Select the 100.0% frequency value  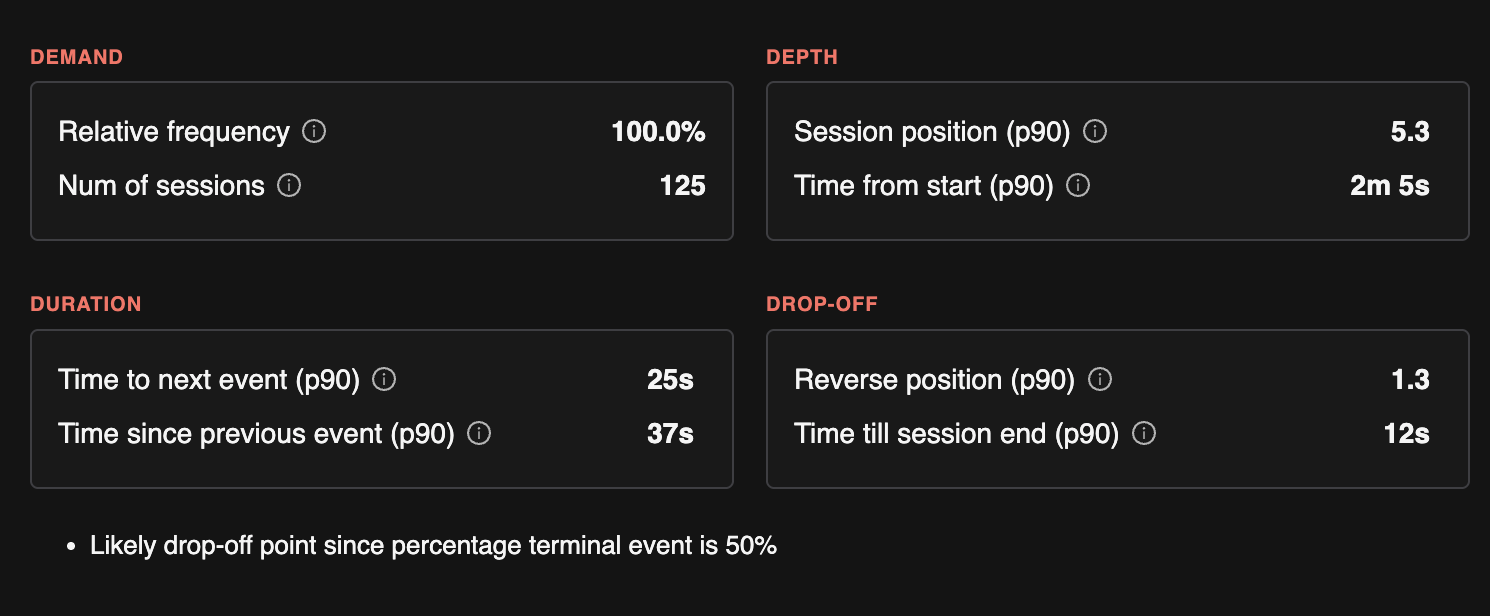point(660,131)
